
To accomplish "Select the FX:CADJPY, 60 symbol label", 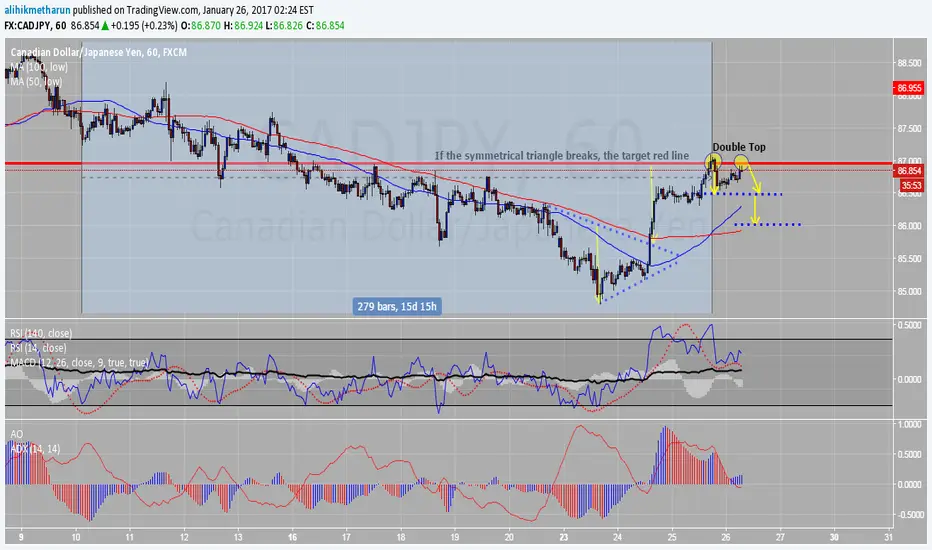I will pyautogui.click(x=35, y=26).
